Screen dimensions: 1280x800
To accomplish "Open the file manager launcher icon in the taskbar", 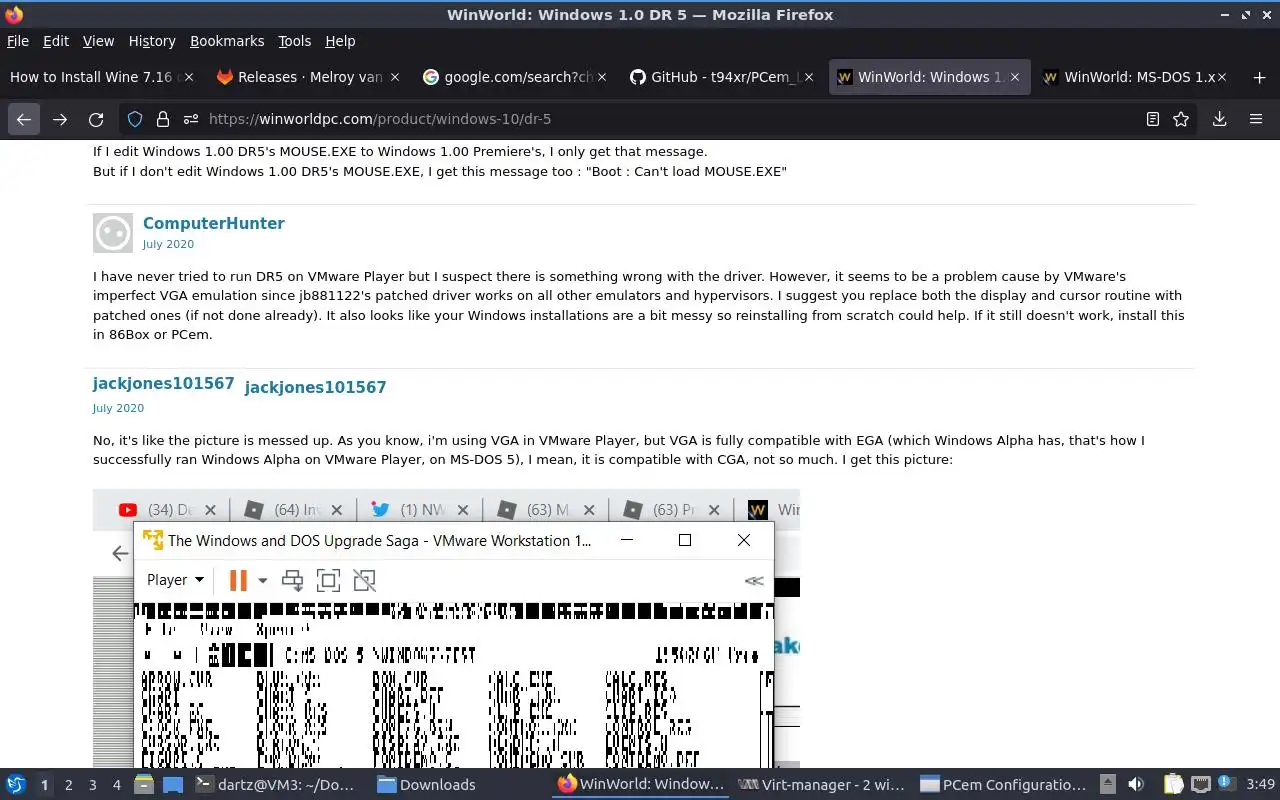I will 144,785.
